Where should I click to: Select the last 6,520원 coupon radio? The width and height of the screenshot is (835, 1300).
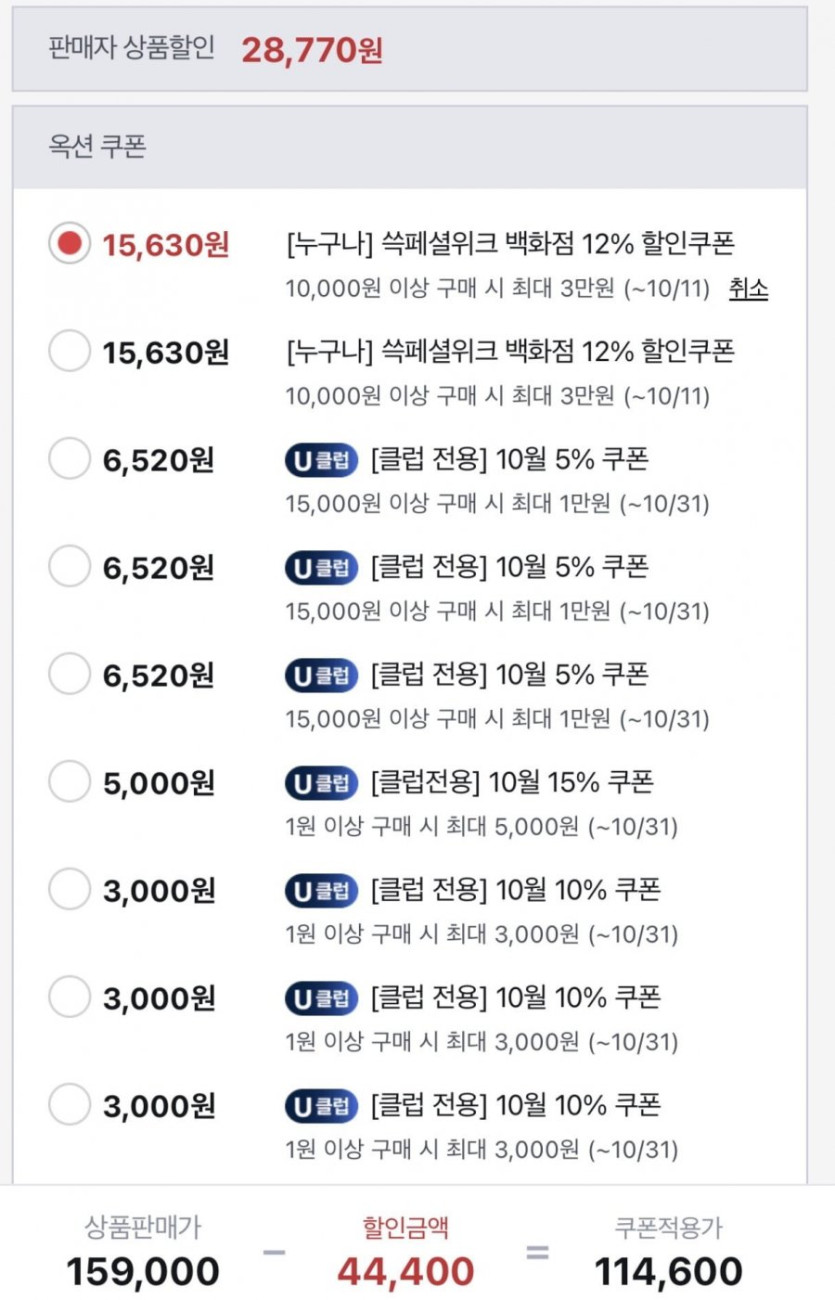69,676
